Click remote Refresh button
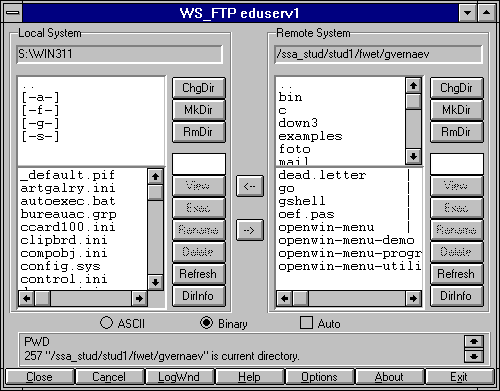500x391 pixels. (x=457, y=274)
